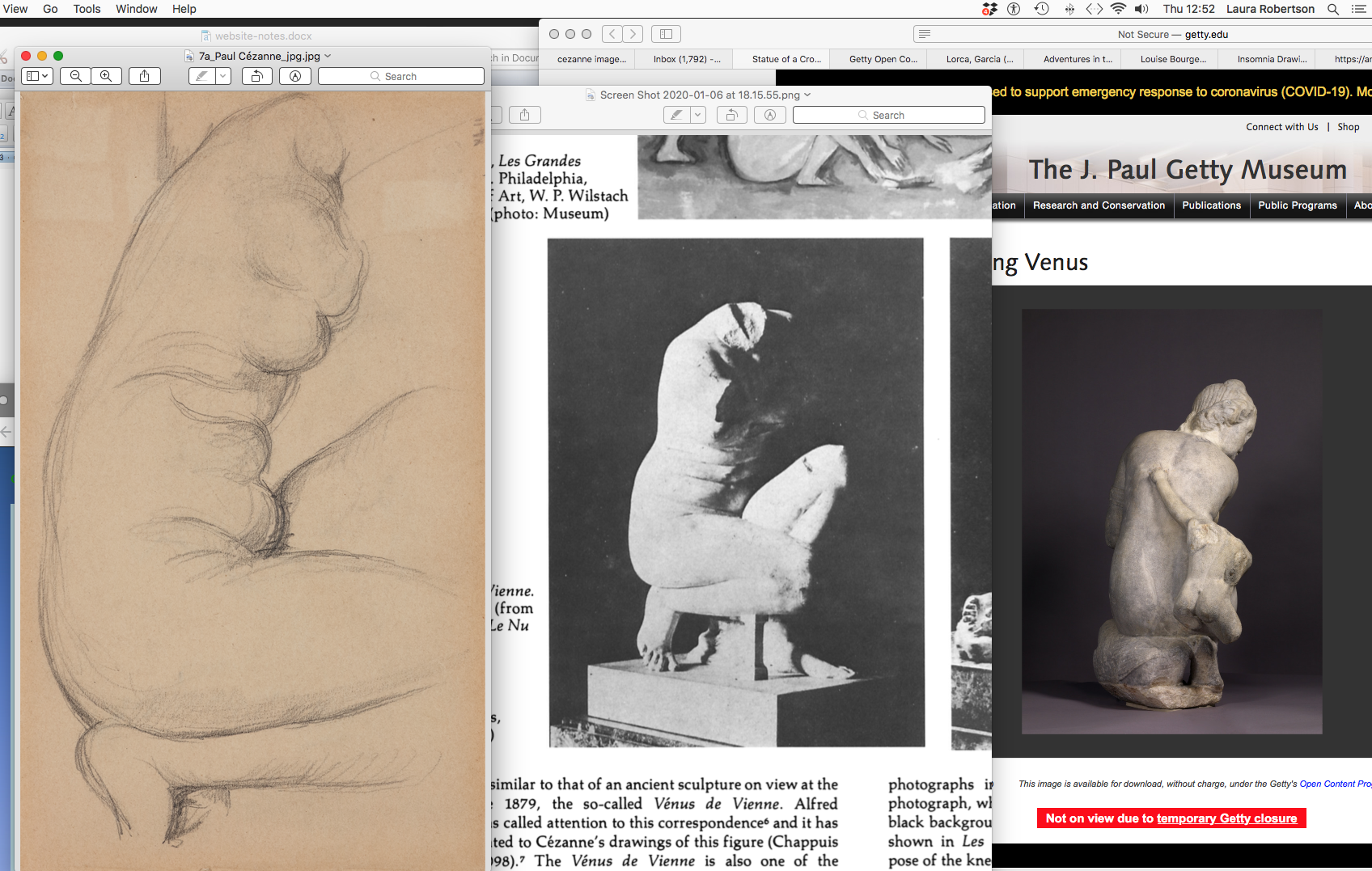Click Search field in Screen Shot Preview window
Viewport: 1372px width, 871px height.
click(x=889, y=115)
